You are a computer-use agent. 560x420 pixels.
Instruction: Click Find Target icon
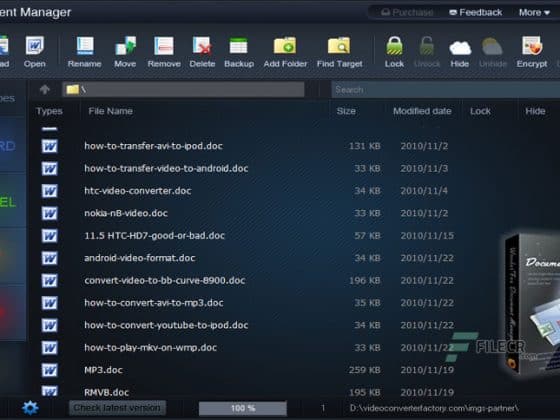[x=339, y=52]
